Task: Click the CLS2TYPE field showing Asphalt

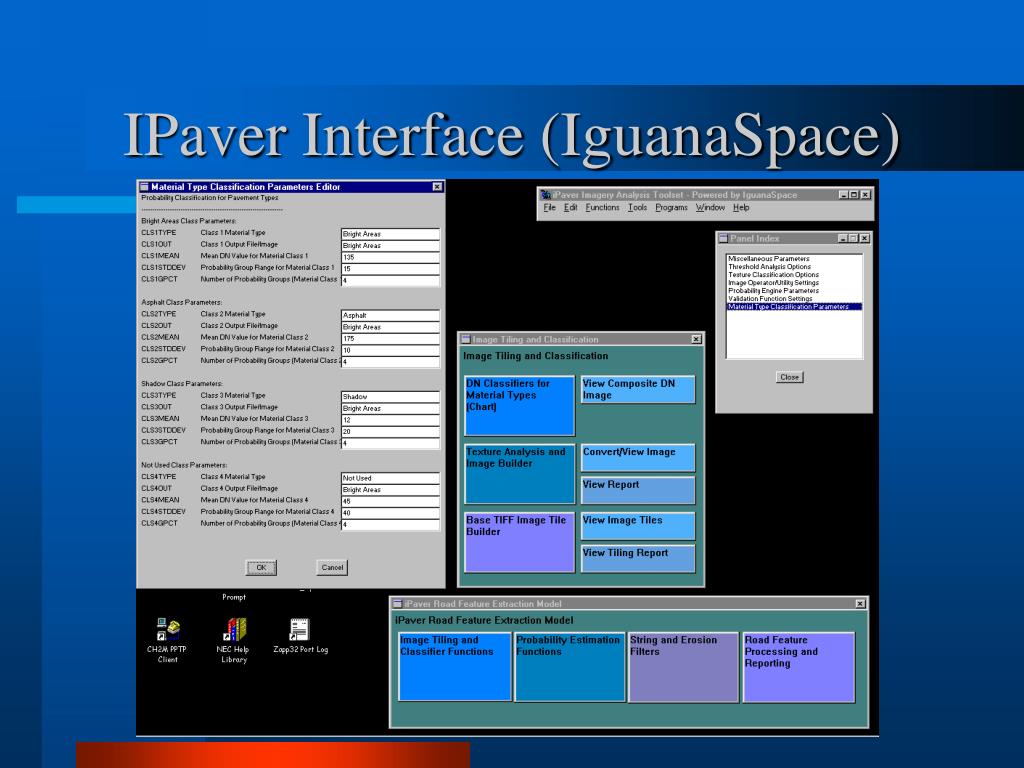Action: (391, 315)
